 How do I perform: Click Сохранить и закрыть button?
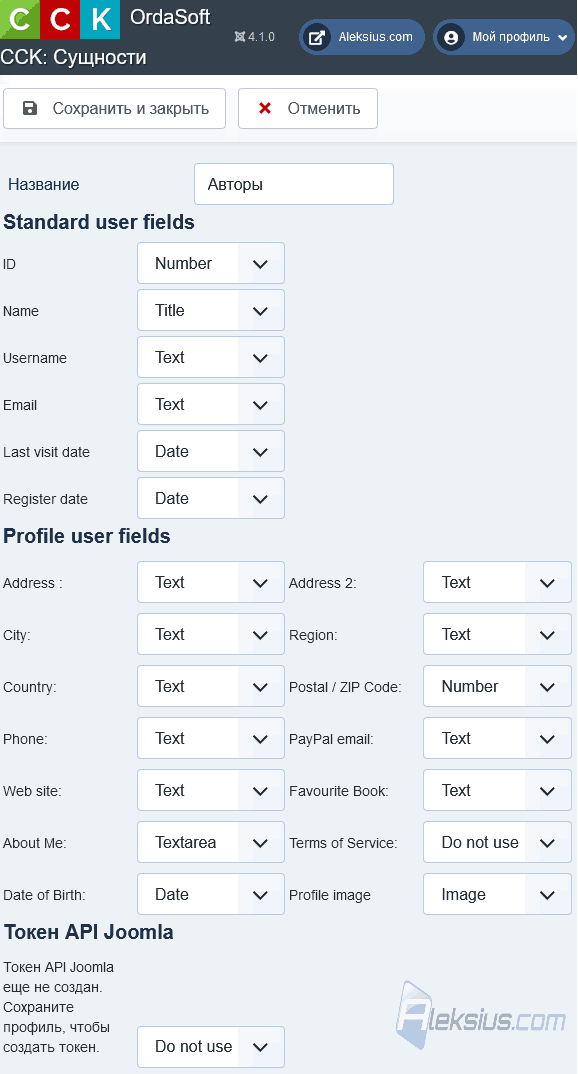114,108
